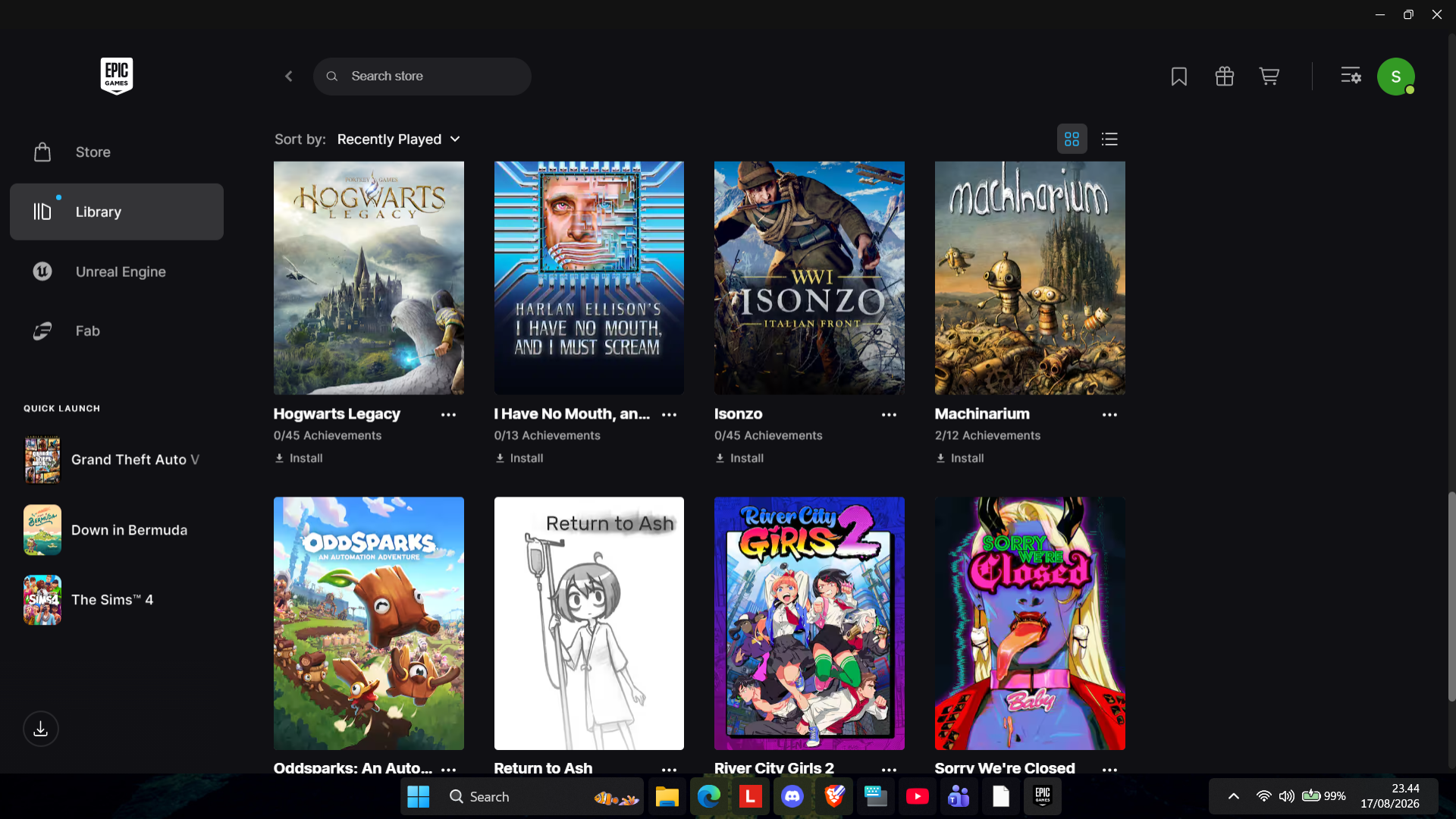
Task: Switch to list view
Action: pyautogui.click(x=1110, y=139)
